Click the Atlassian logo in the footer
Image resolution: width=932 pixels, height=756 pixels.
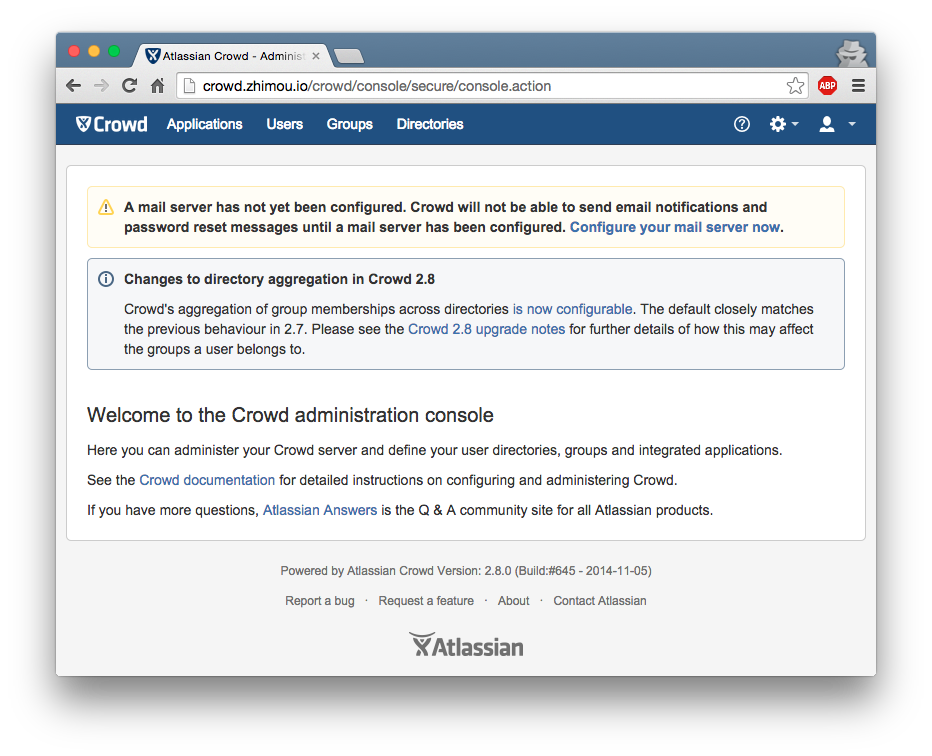(x=466, y=645)
